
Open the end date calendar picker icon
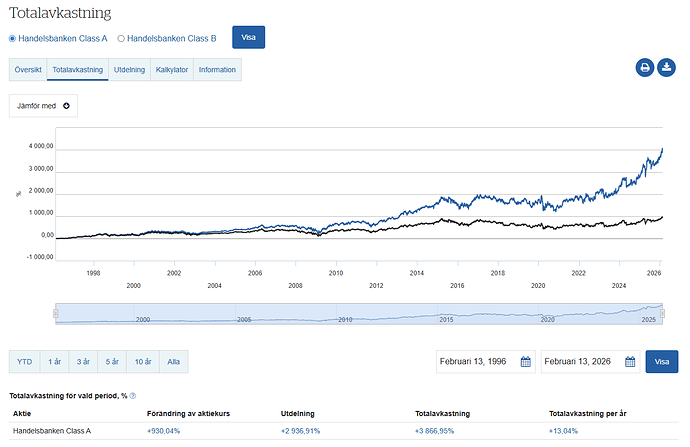[x=630, y=362]
